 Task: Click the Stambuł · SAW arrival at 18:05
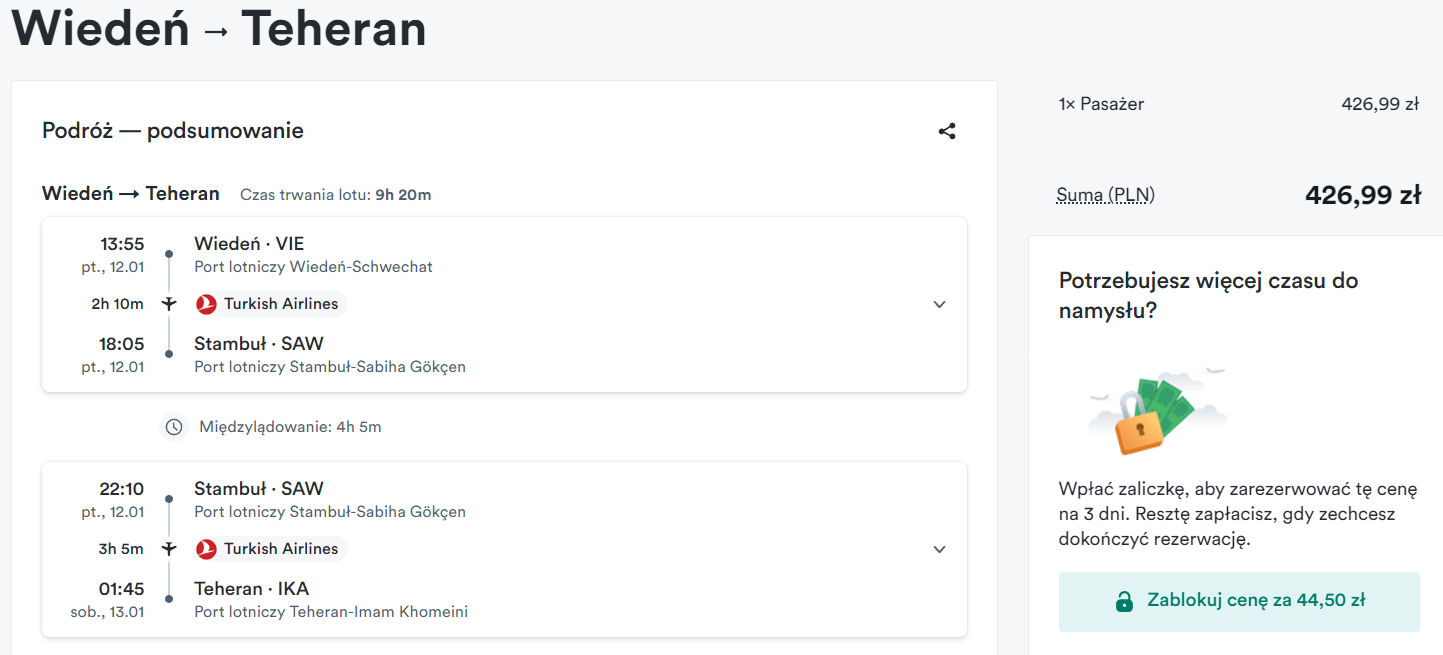click(x=259, y=344)
